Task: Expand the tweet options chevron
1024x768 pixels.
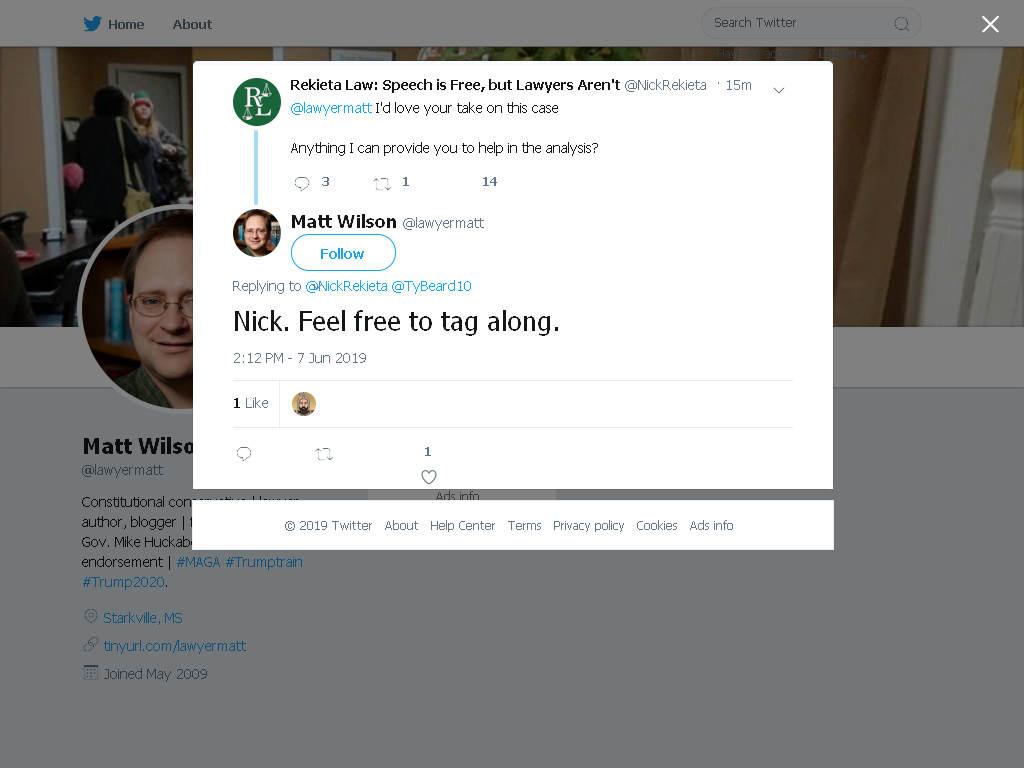Action: point(778,89)
